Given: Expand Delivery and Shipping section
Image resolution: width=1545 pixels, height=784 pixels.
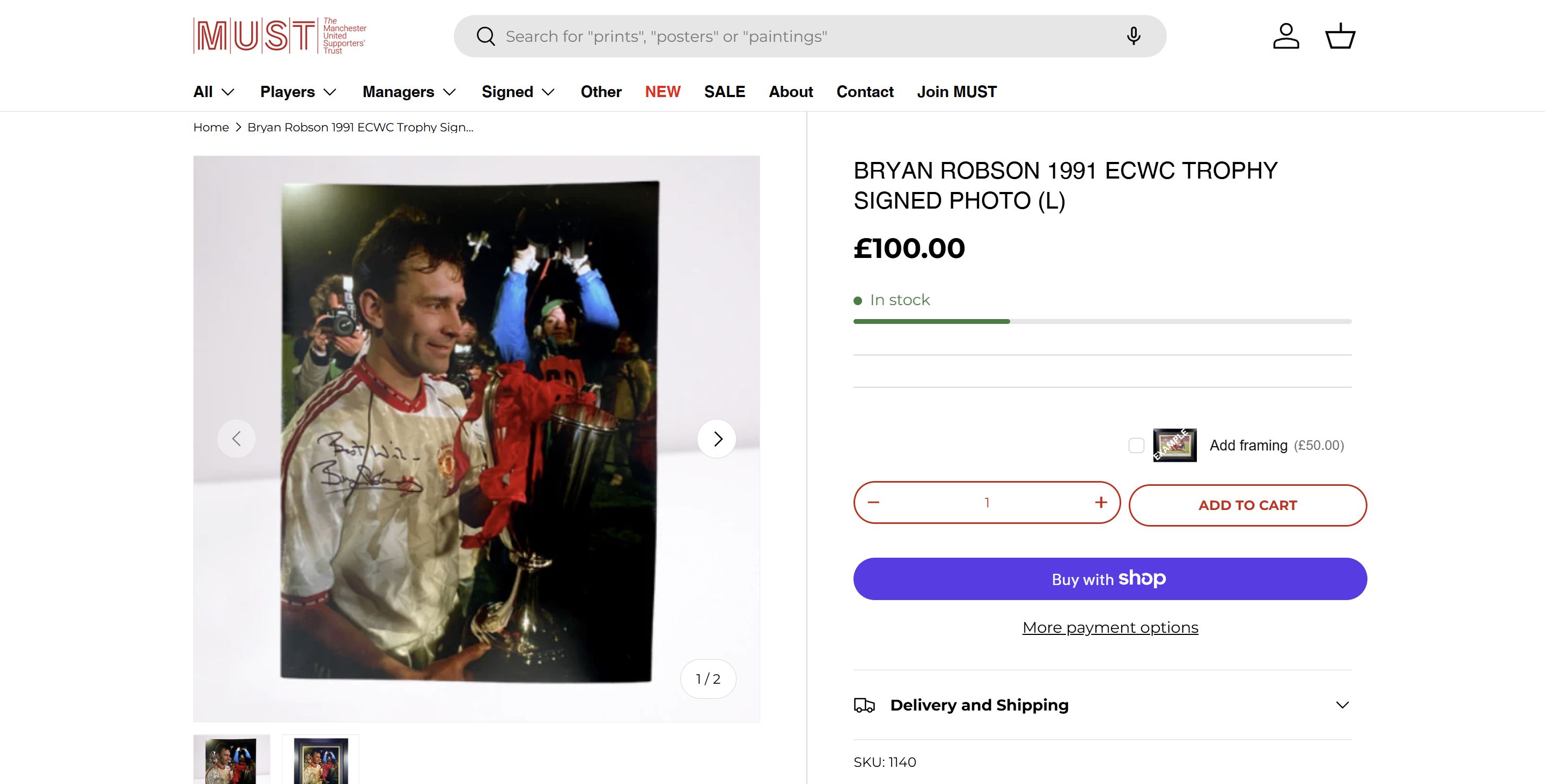Looking at the screenshot, I should pos(1102,705).
